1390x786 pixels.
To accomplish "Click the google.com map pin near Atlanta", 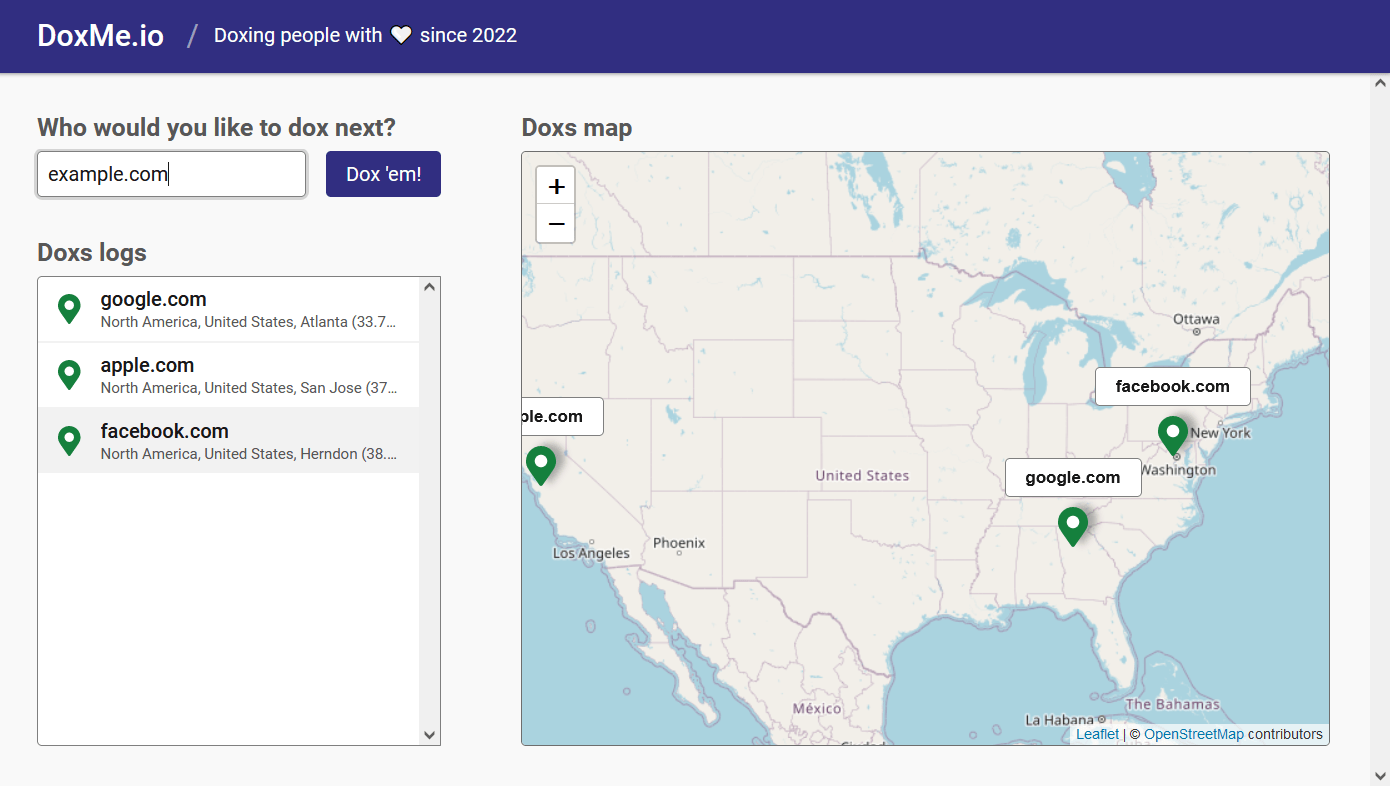I will [x=1073, y=526].
